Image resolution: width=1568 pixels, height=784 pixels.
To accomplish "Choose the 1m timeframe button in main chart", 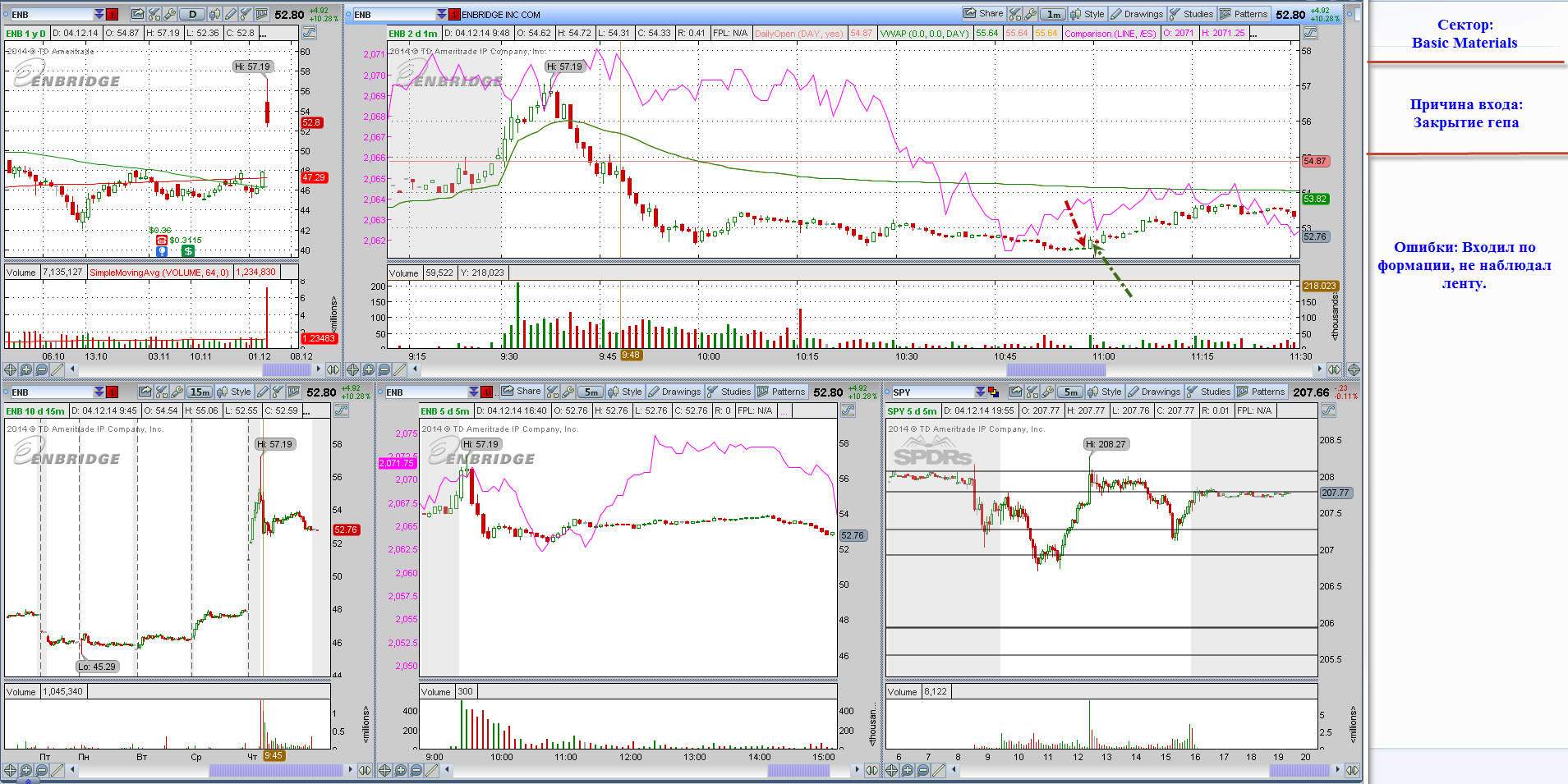I will (x=1052, y=14).
